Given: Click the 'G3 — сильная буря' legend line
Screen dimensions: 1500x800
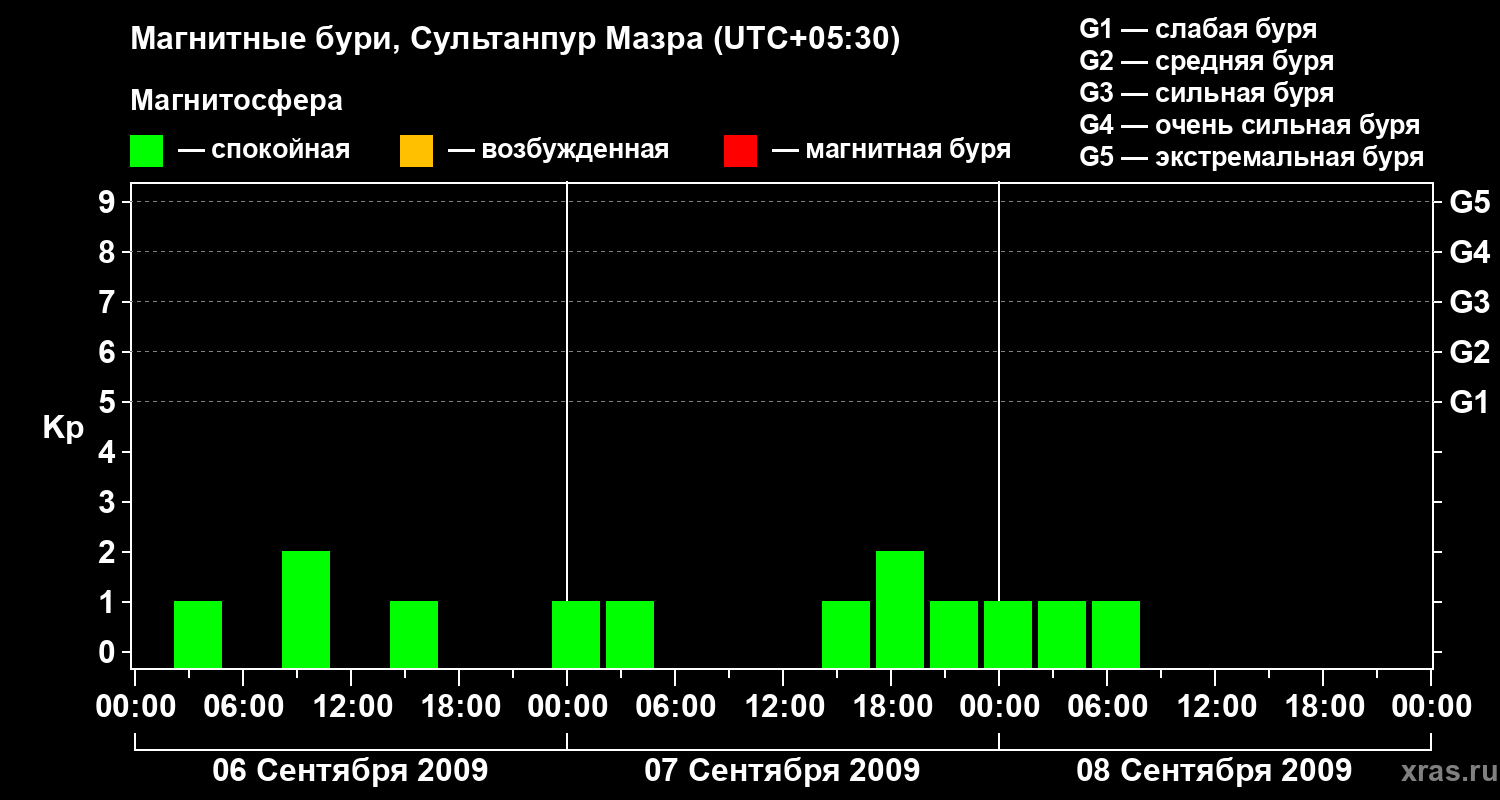Looking at the screenshot, I should [1207, 93].
